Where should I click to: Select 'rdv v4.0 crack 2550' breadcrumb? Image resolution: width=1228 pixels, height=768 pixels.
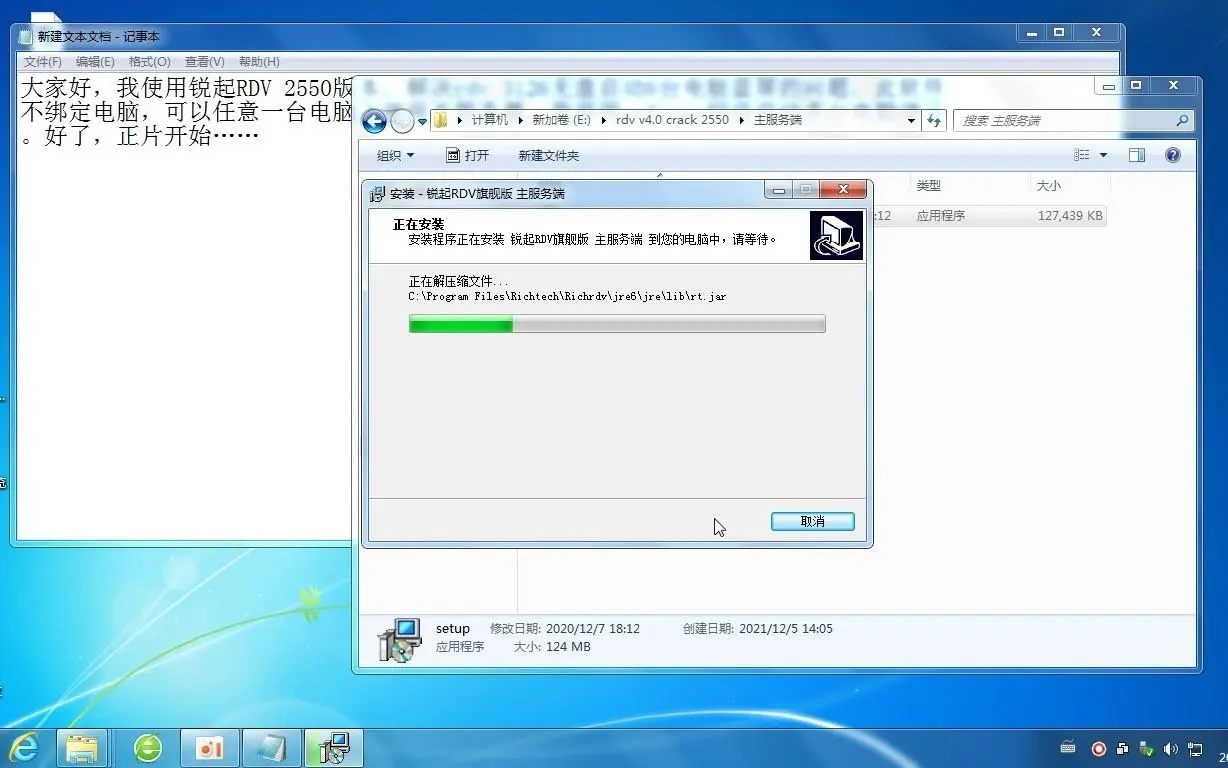coord(672,120)
